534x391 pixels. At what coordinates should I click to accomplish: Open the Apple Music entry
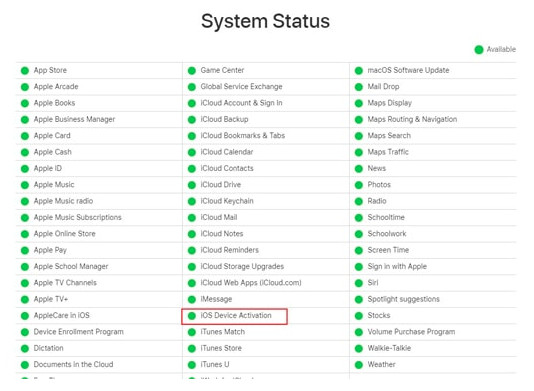click(54, 185)
